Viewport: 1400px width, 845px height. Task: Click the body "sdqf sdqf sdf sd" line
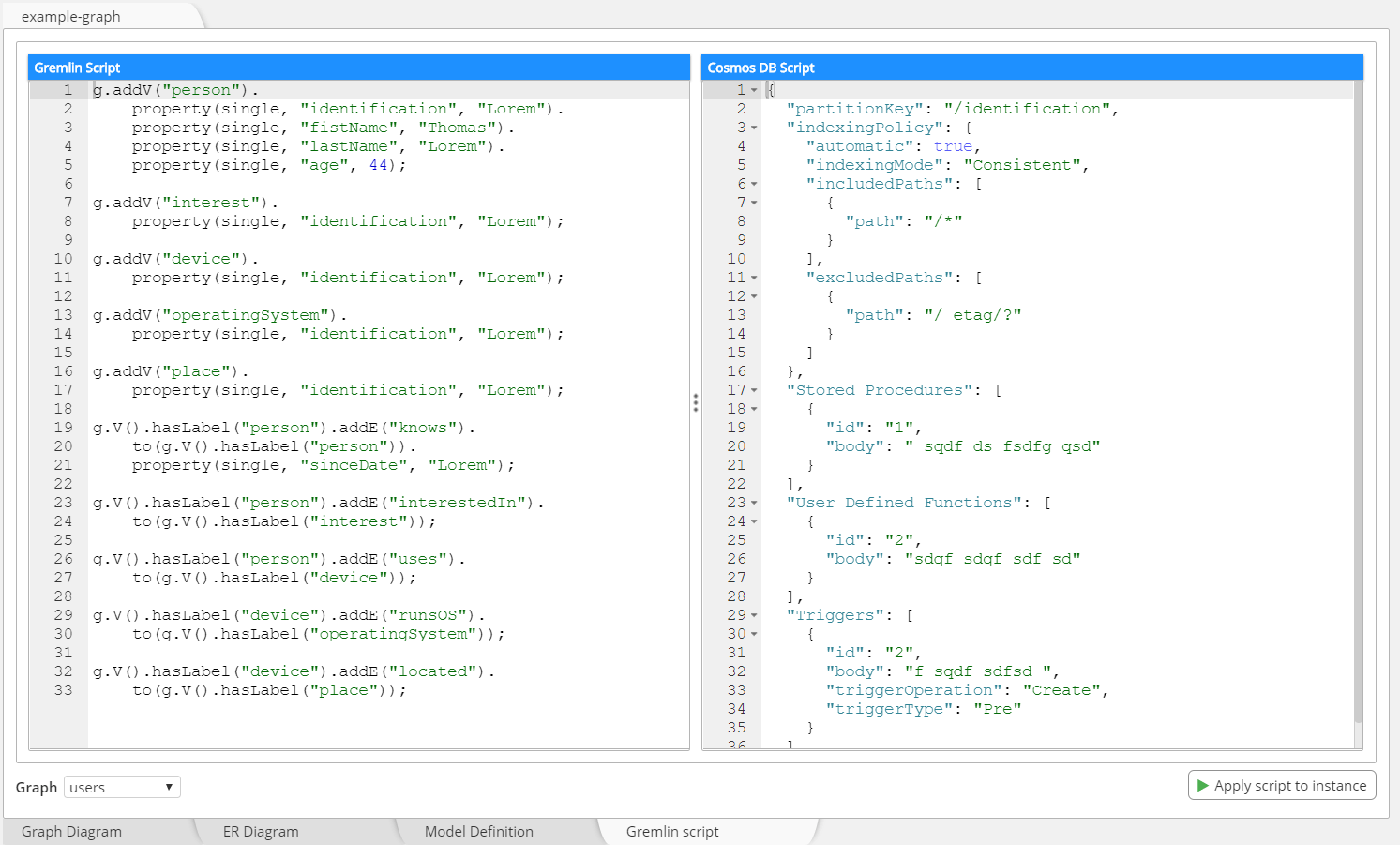(x=953, y=559)
